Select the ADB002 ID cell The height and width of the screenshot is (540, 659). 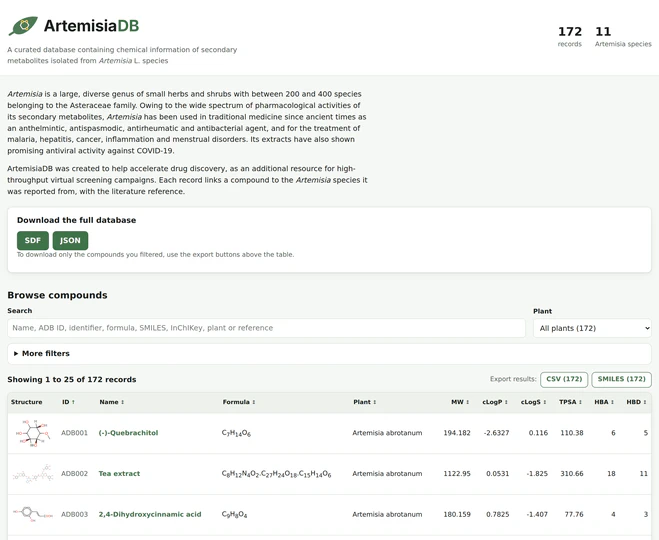click(x=74, y=474)
